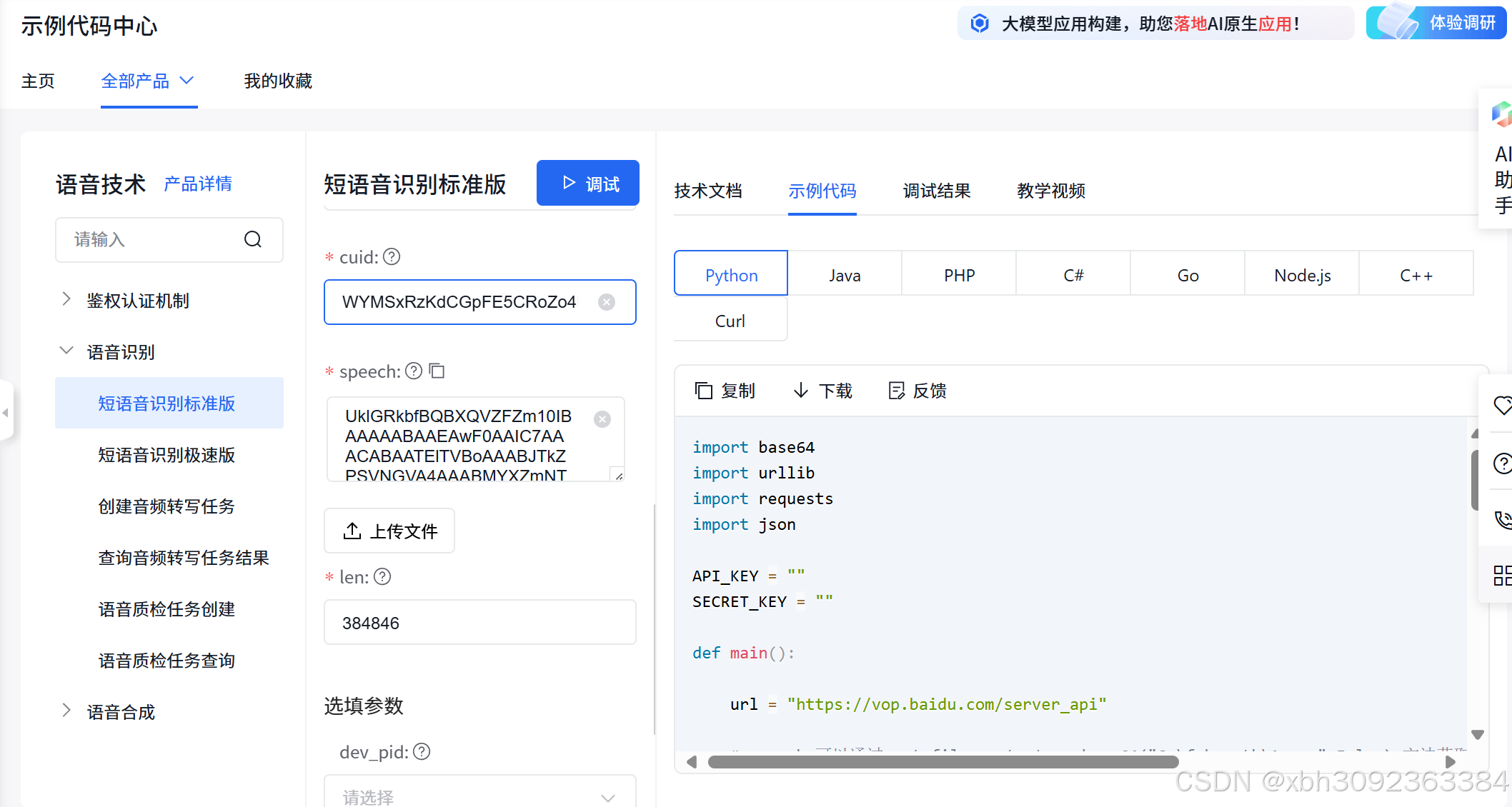Open the 产品详情 link

point(198,184)
